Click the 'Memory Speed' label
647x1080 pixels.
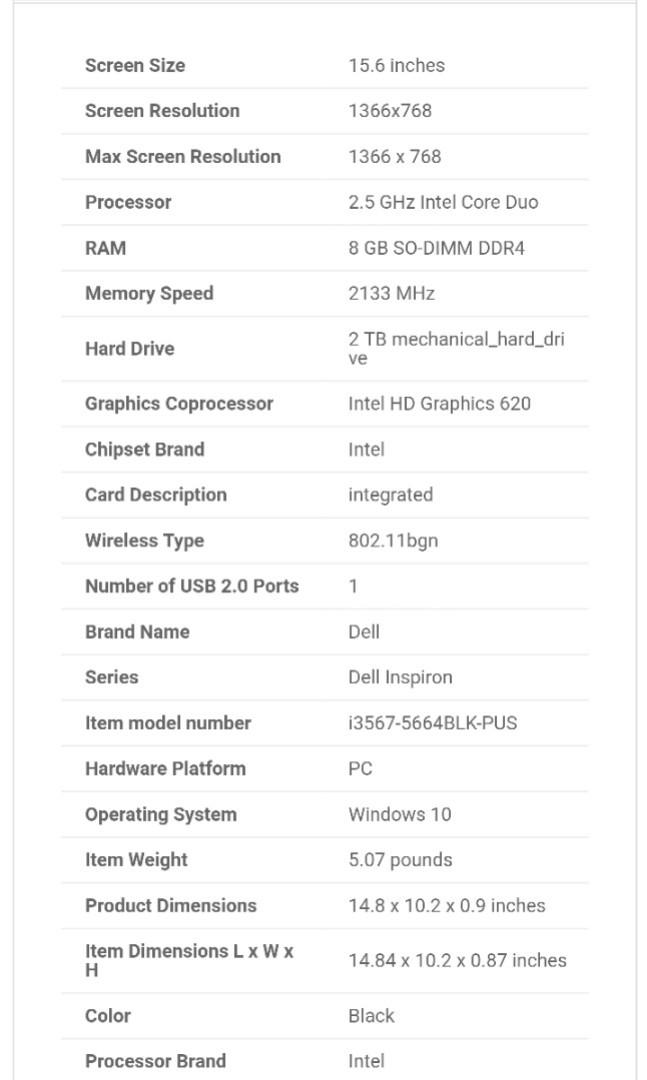[150, 293]
